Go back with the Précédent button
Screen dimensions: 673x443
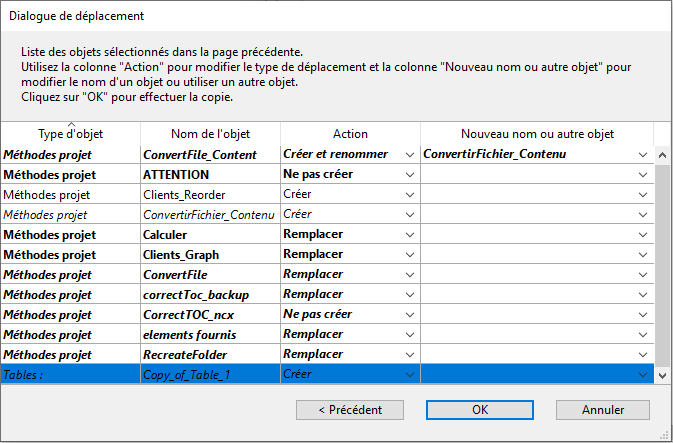coord(350,410)
